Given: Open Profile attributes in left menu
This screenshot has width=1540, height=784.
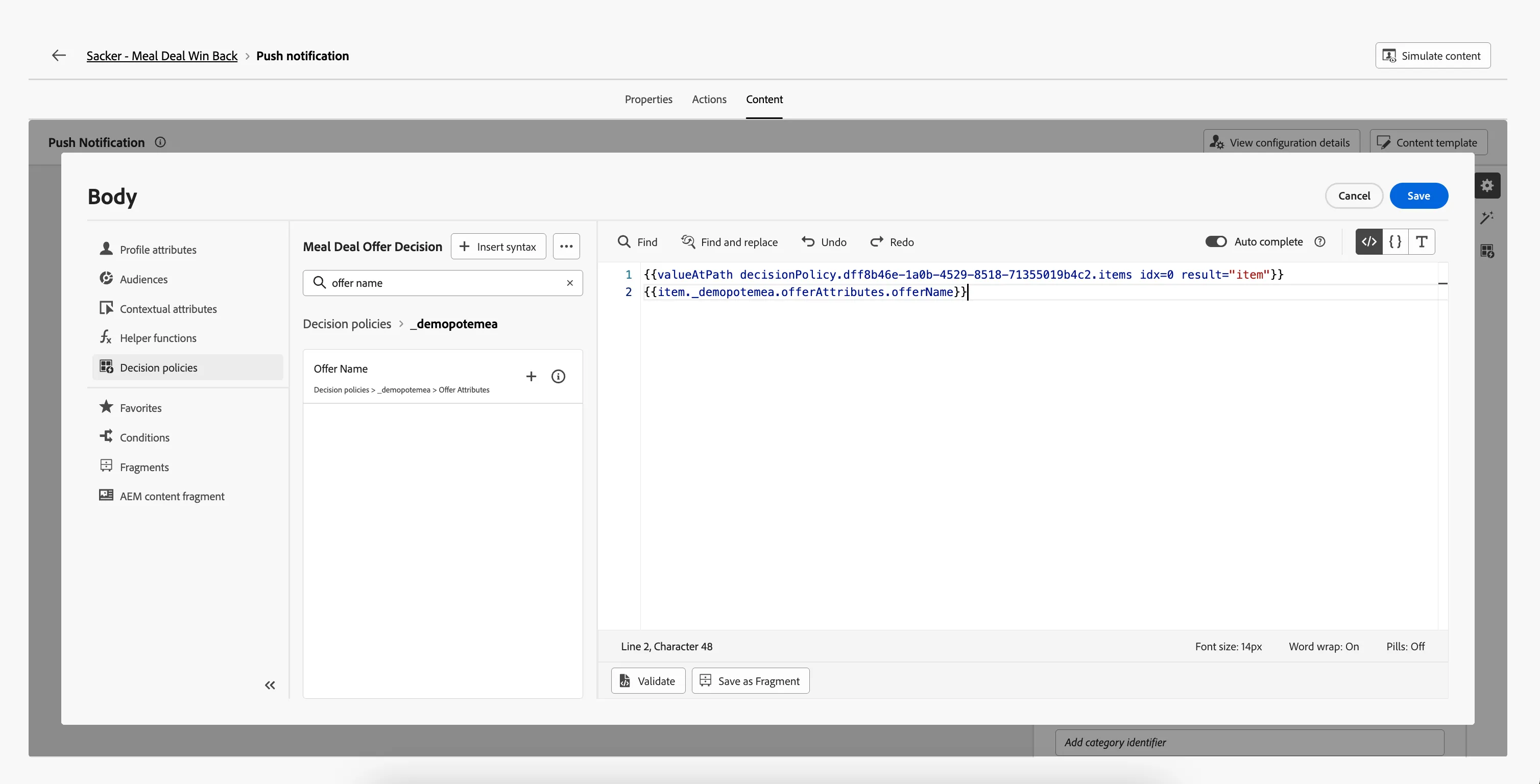Looking at the screenshot, I should [x=188, y=249].
